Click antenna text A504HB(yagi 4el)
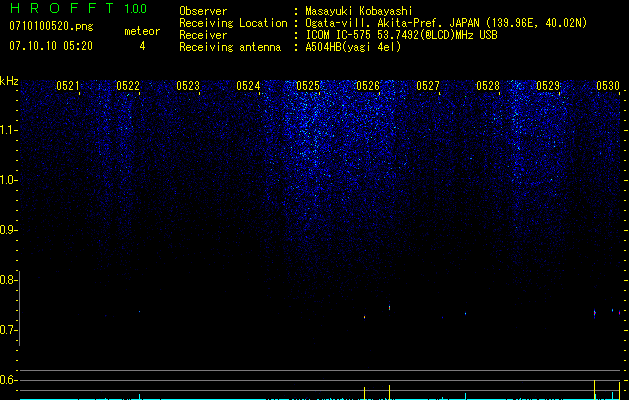 tap(353, 47)
